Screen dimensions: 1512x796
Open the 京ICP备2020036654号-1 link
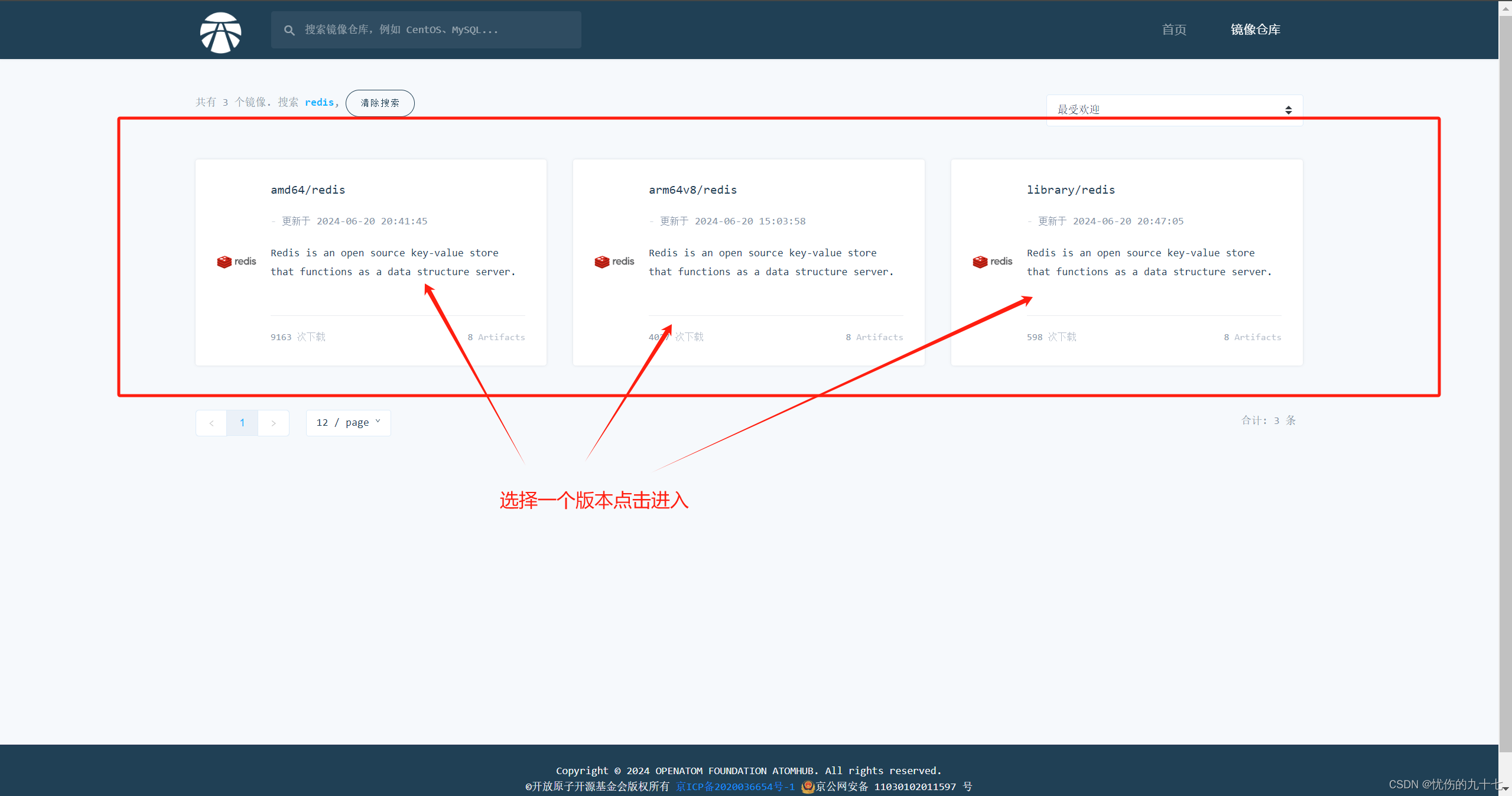coord(736,786)
